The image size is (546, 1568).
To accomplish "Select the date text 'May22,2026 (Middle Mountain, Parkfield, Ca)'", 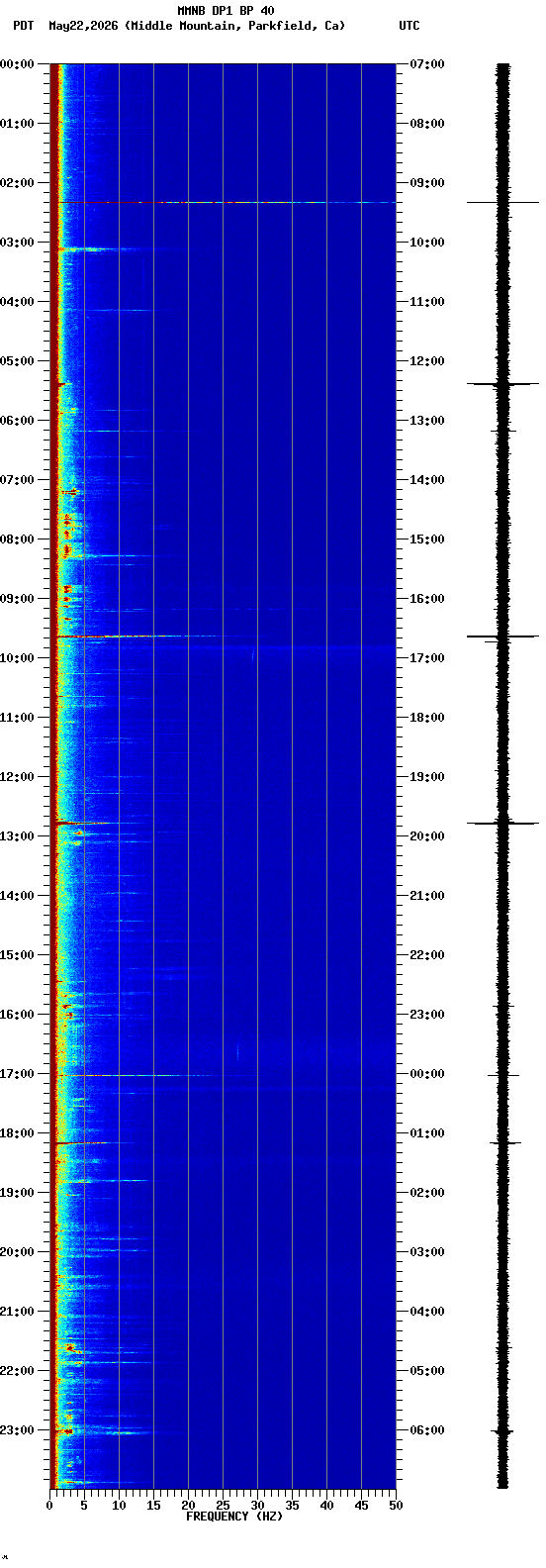I will pyautogui.click(x=197, y=26).
